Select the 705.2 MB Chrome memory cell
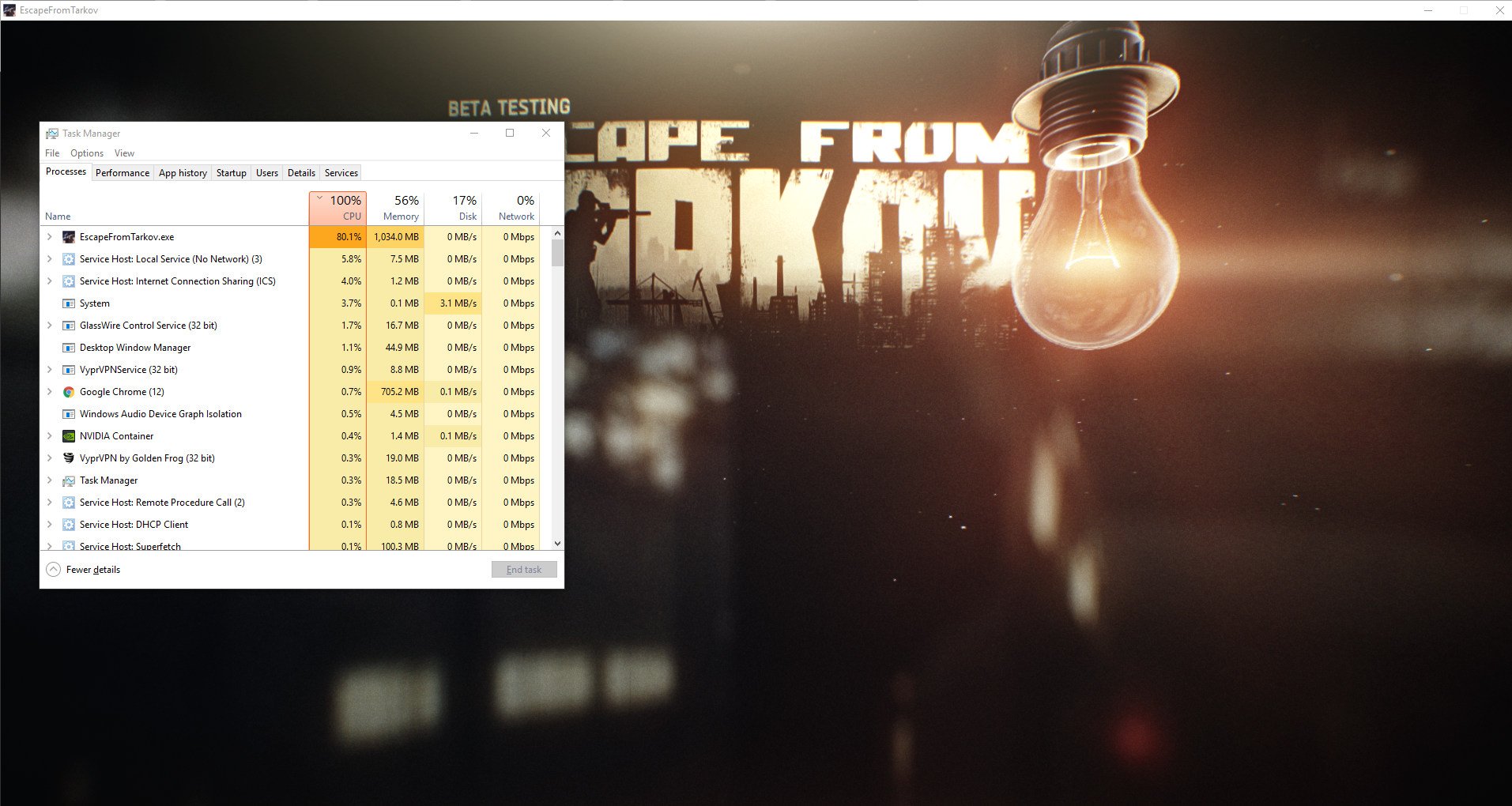This screenshot has height=806, width=1512. click(x=395, y=392)
